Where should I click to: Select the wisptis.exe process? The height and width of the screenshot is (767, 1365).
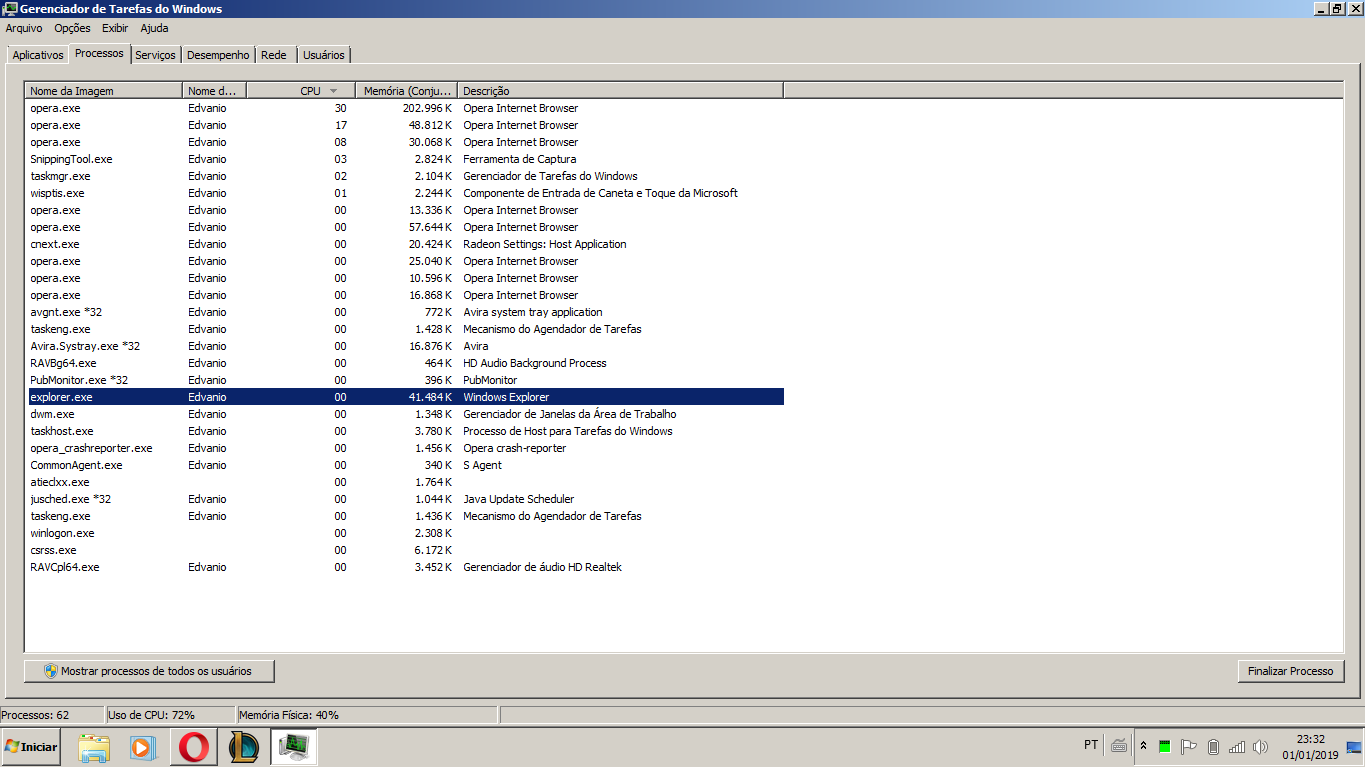(x=404, y=193)
